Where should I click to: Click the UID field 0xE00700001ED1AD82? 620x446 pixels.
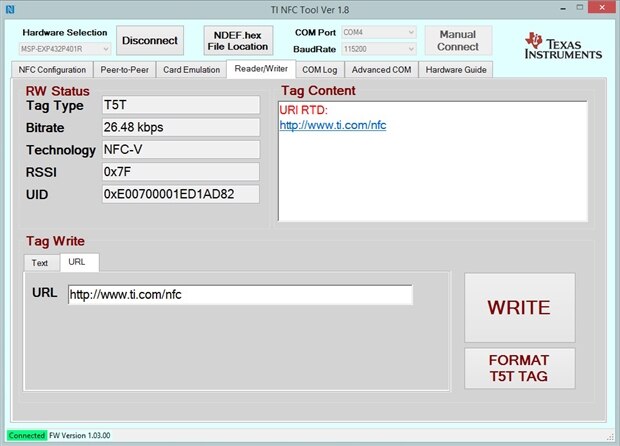(181, 194)
